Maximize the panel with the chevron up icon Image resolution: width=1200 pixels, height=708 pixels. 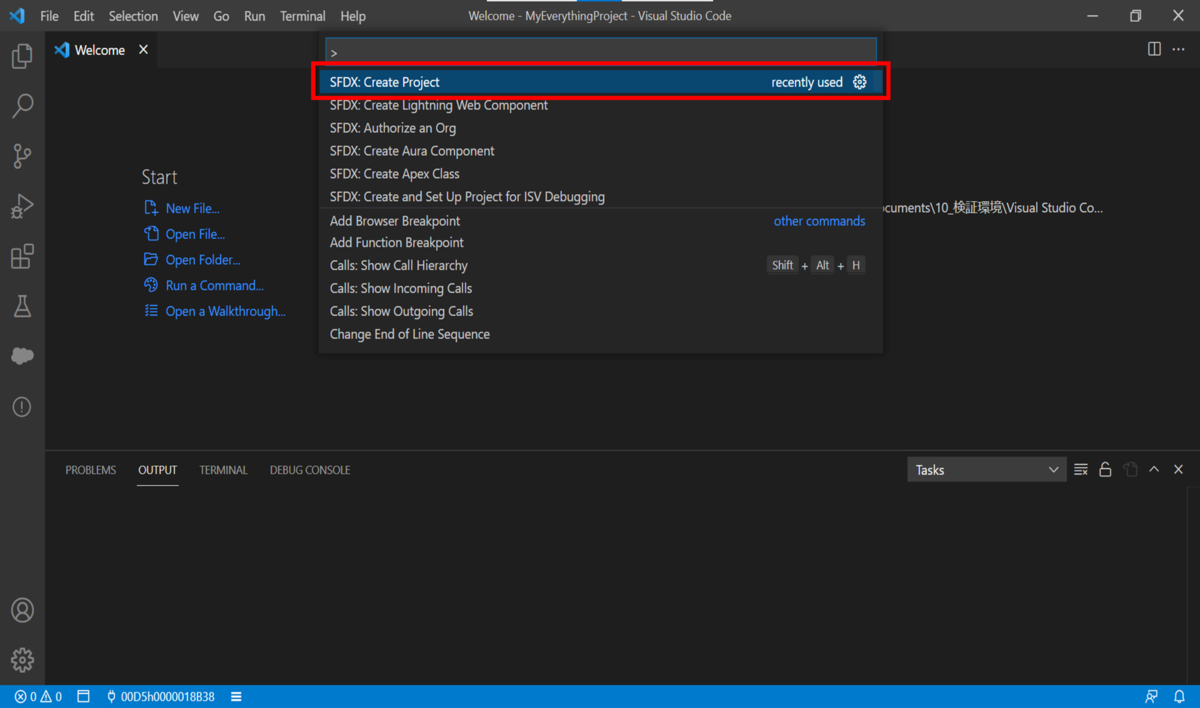point(1154,469)
